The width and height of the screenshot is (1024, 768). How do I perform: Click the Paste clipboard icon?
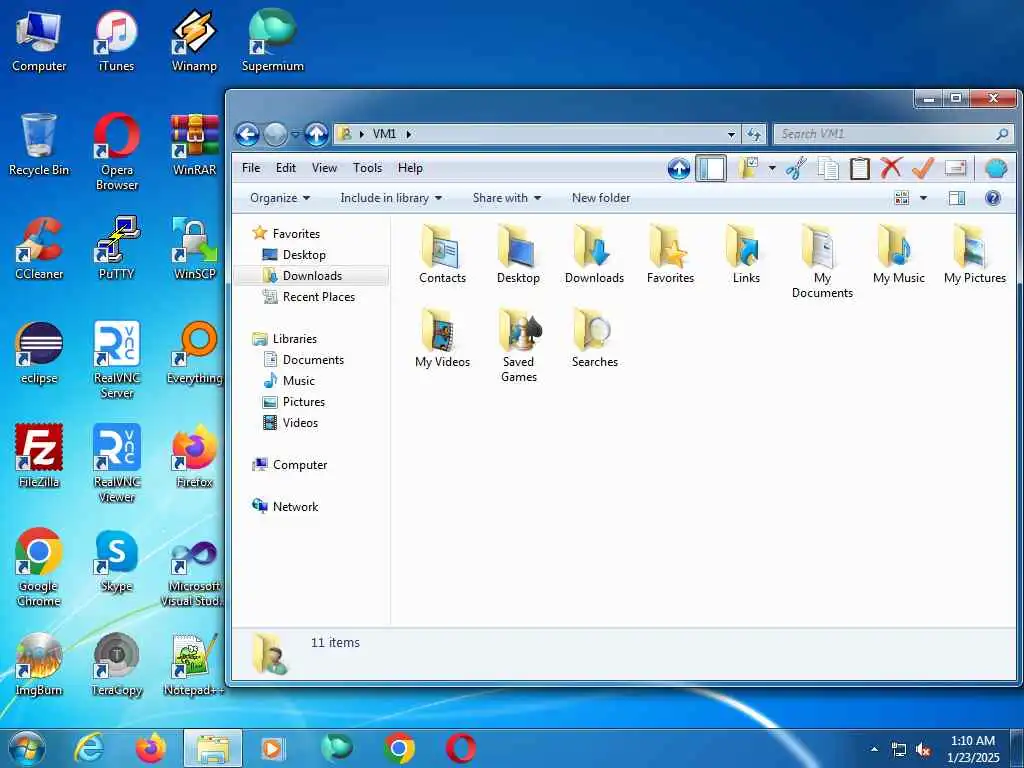click(x=859, y=168)
